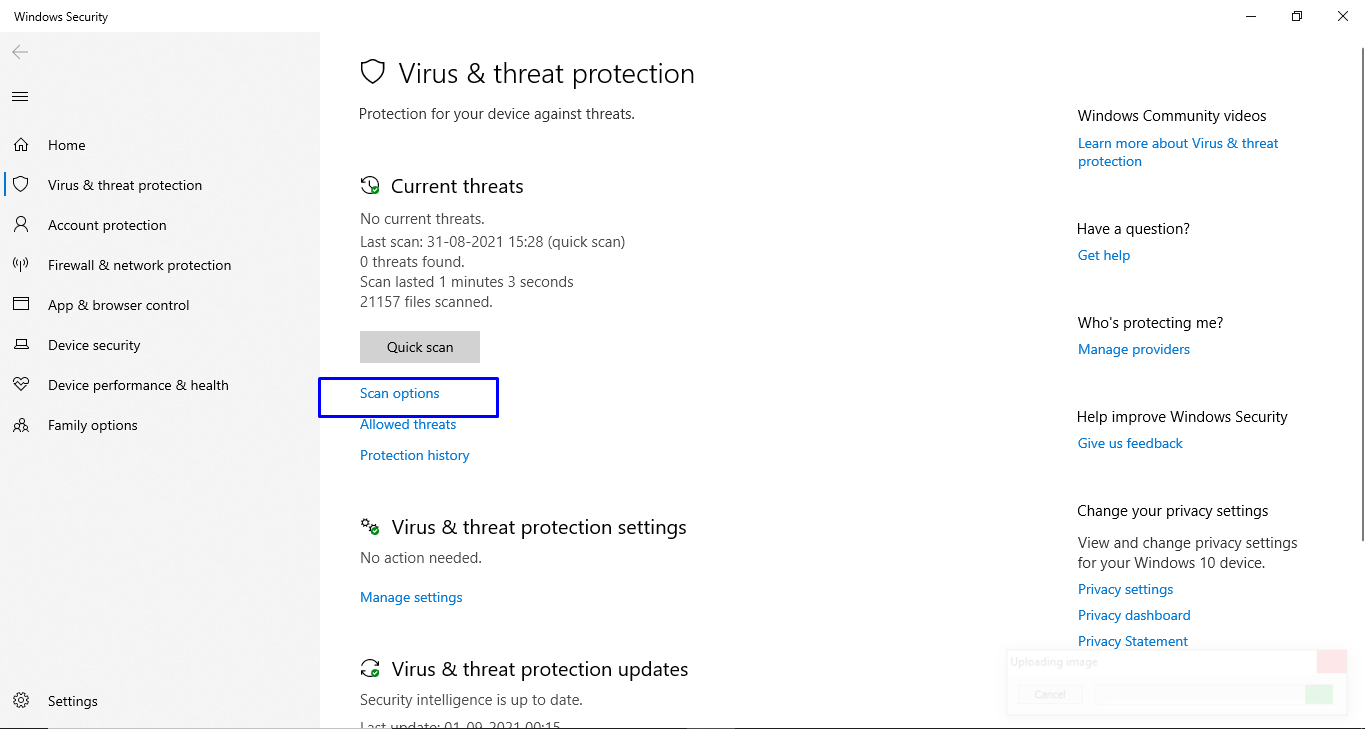
Task: Toggle the hamburger navigation menu
Action: pos(20,97)
